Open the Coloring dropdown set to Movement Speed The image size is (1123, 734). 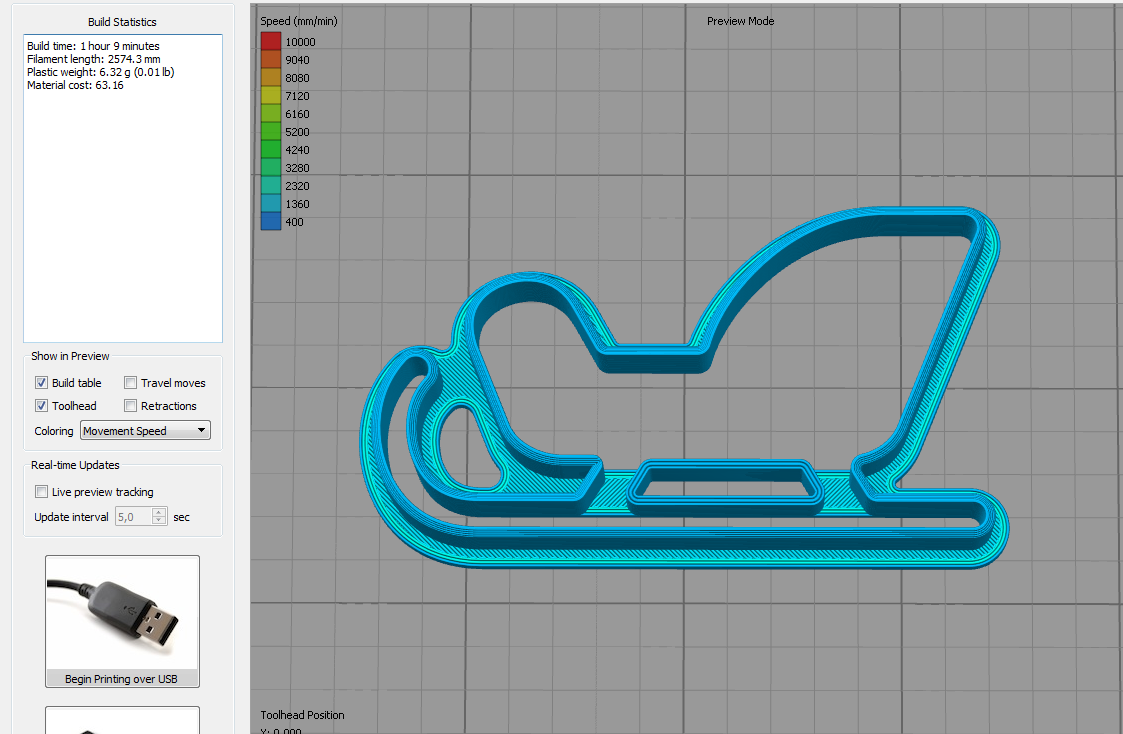pyautogui.click(x=145, y=431)
